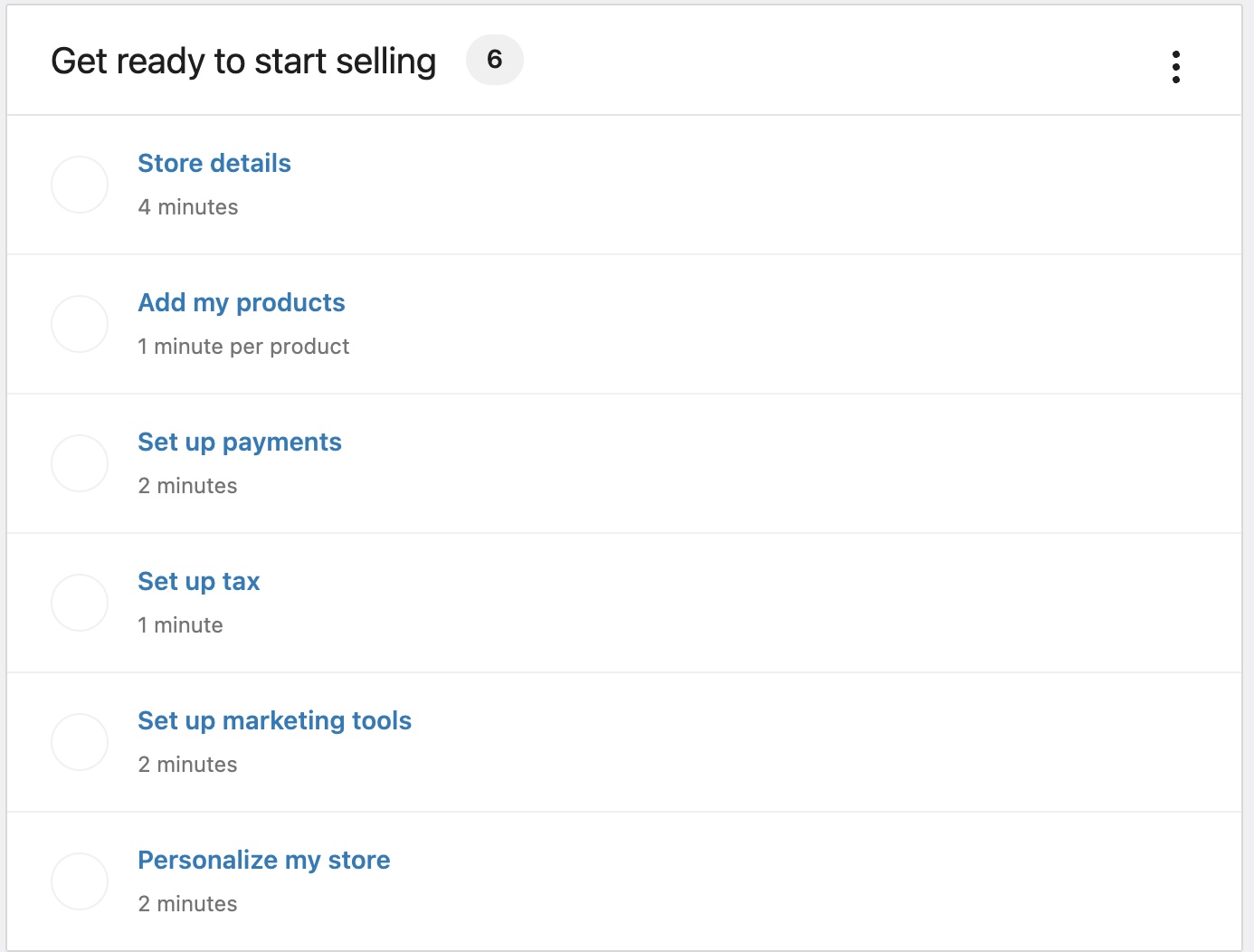Click the badge showing 6 remaining tasks
This screenshot has width=1254, height=952.
coord(495,60)
